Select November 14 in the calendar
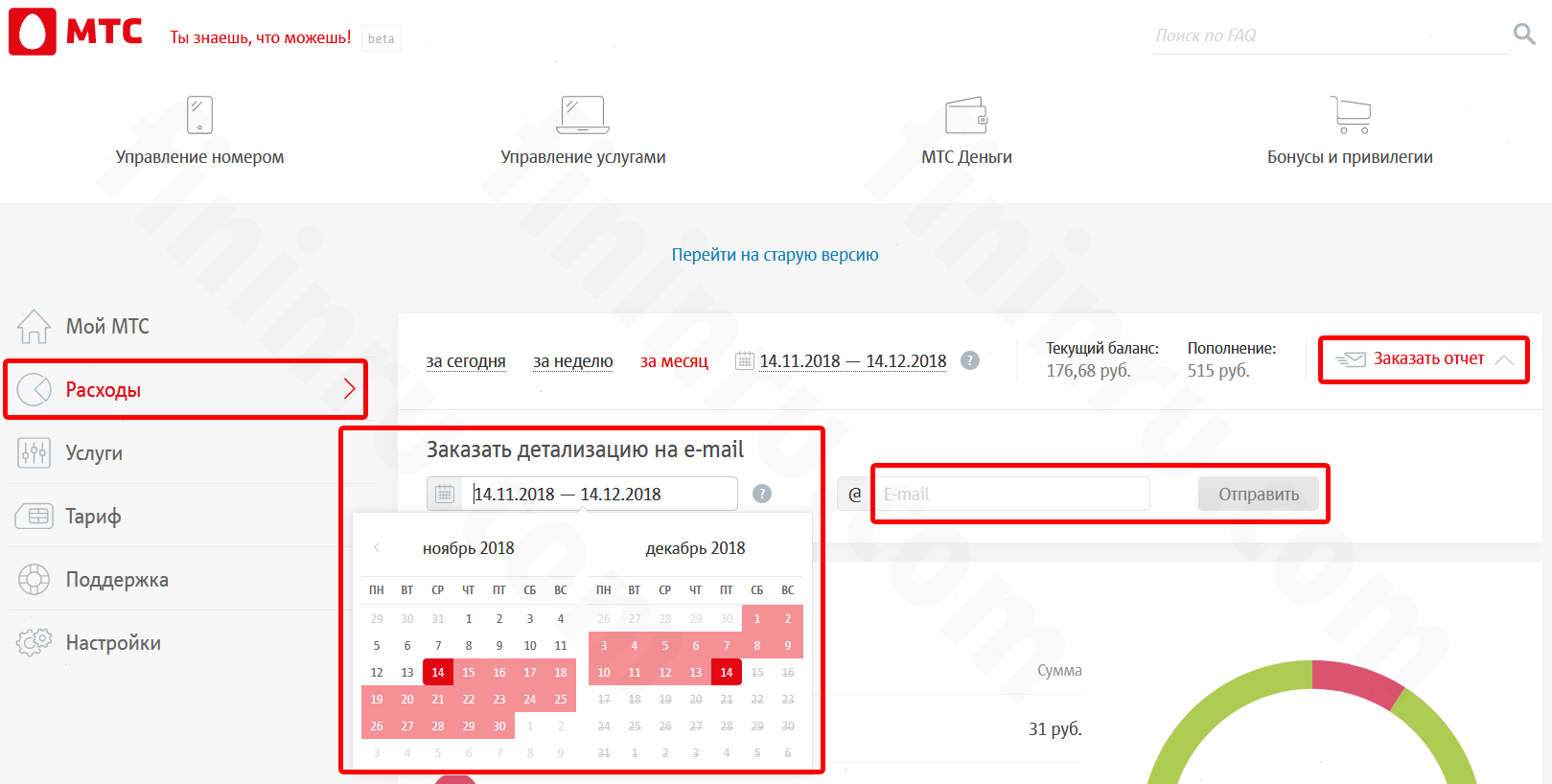Viewport: 1552px width, 784px height. [x=438, y=672]
